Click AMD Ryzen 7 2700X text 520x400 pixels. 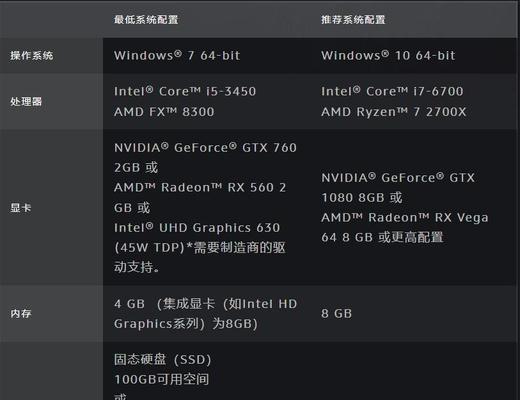[394, 112]
